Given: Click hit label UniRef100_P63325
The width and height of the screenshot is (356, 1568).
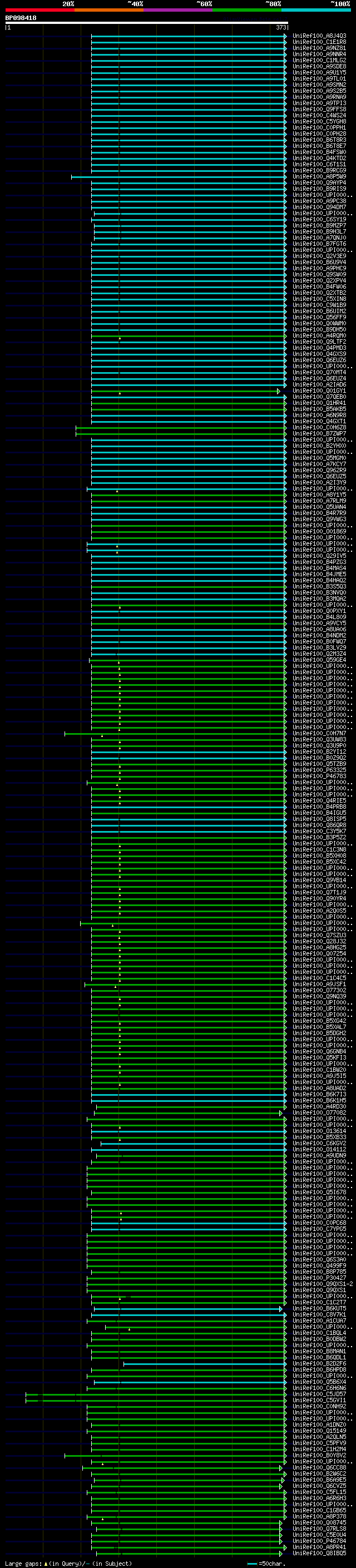Looking at the screenshot, I should click(319, 770).
